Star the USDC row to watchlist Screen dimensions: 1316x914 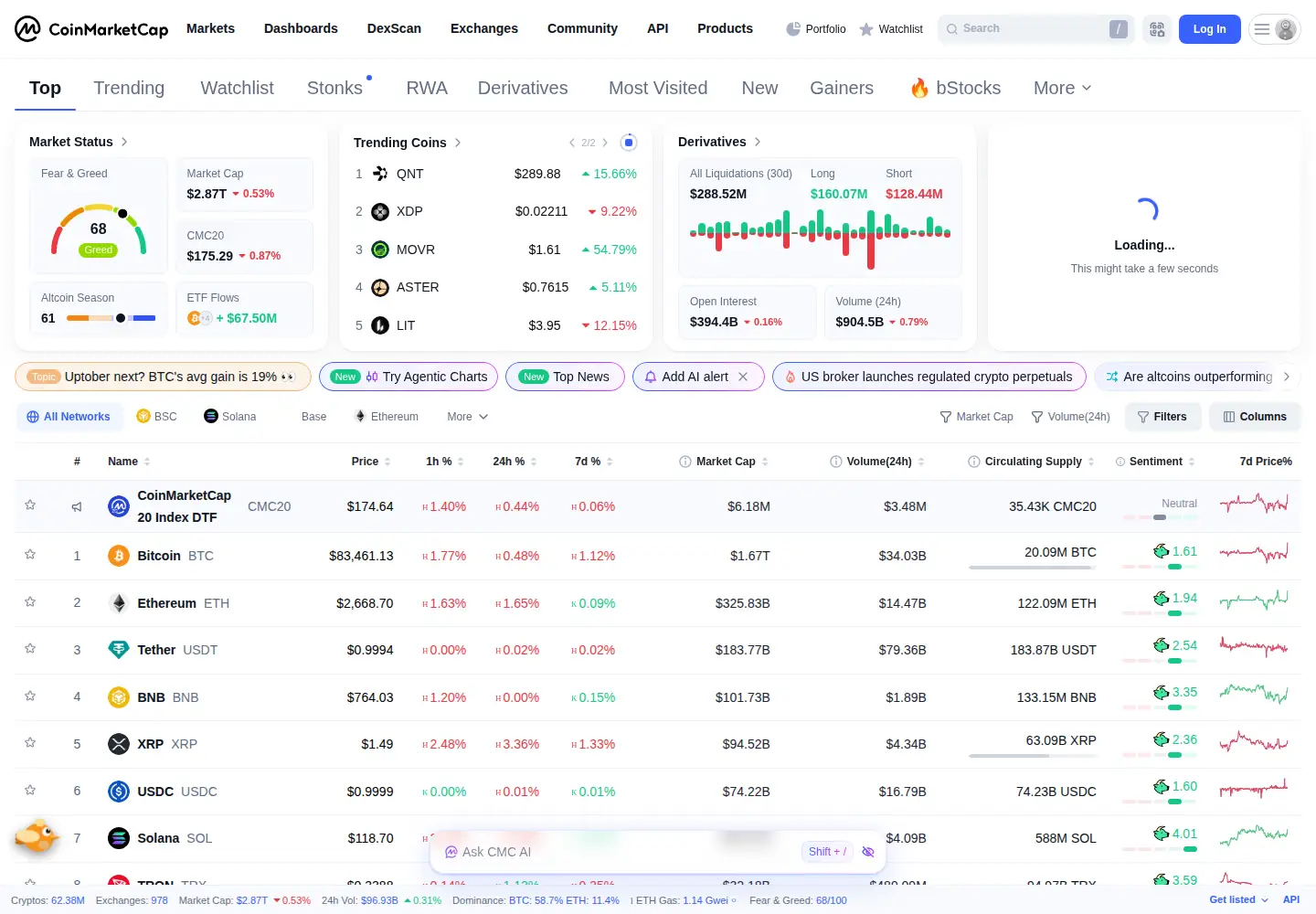tap(30, 790)
